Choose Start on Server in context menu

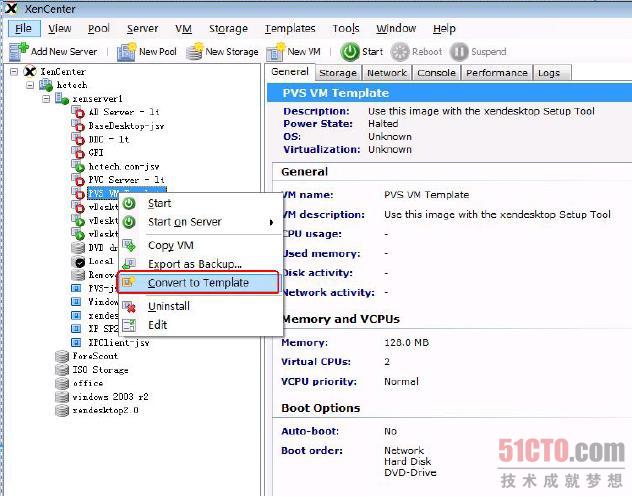click(x=201, y=222)
